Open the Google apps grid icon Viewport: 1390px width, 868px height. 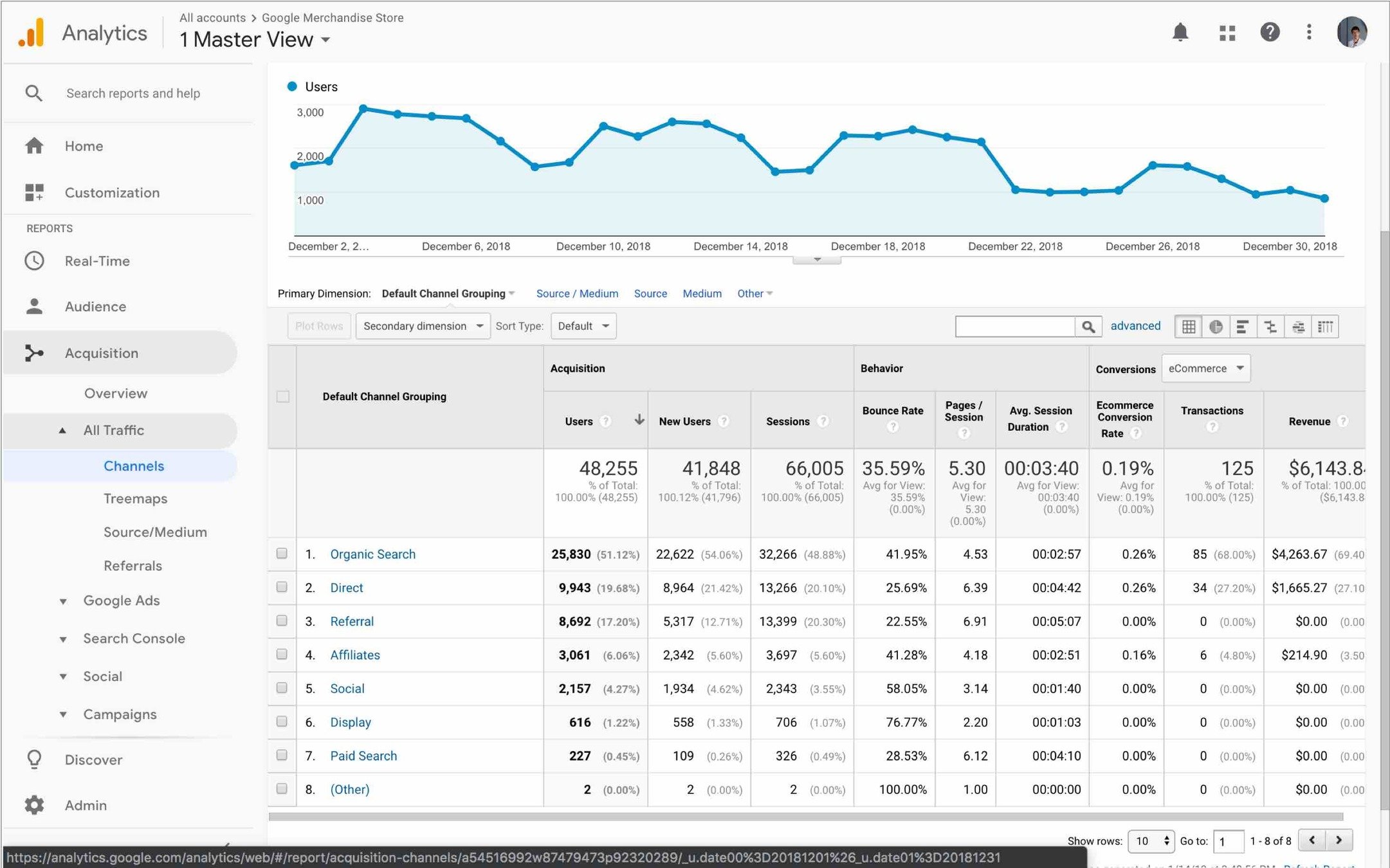[1227, 33]
